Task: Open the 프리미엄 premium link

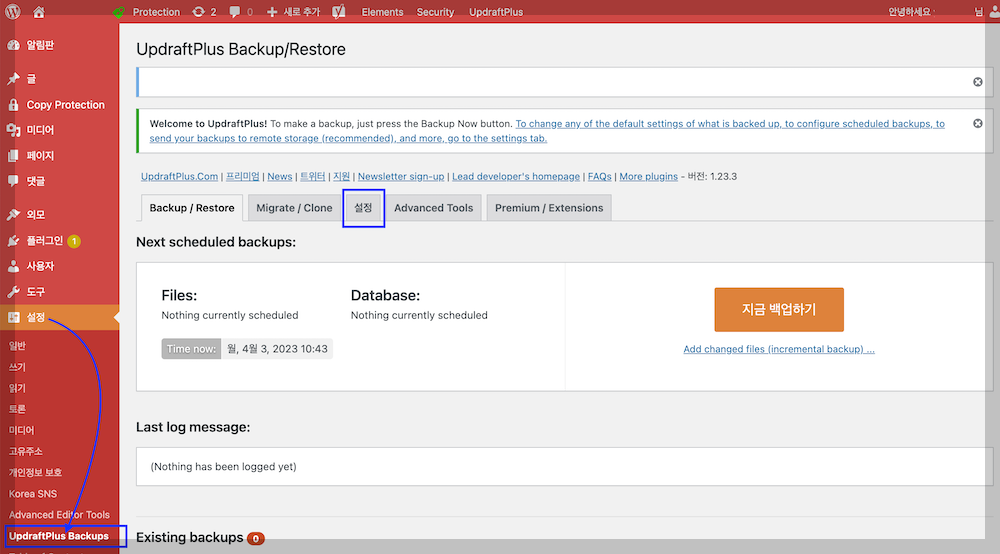Action: point(242,177)
